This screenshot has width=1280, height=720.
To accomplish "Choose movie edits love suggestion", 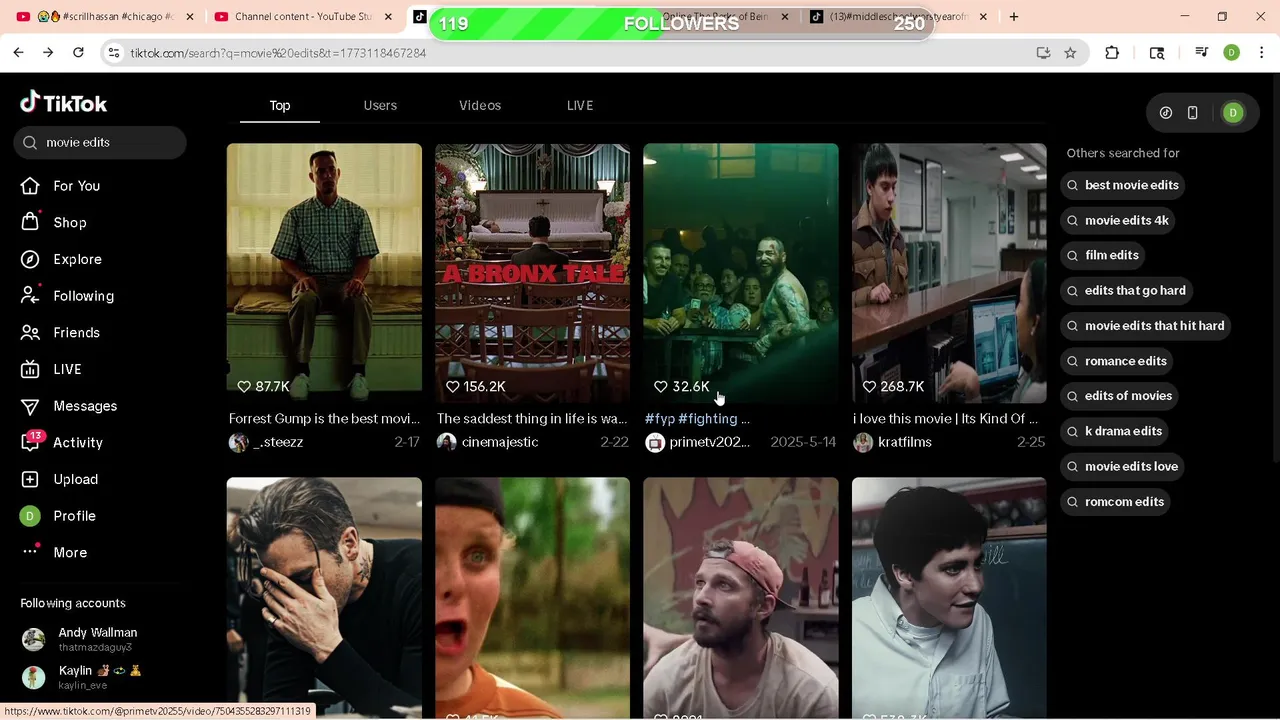I will click(1122, 466).
